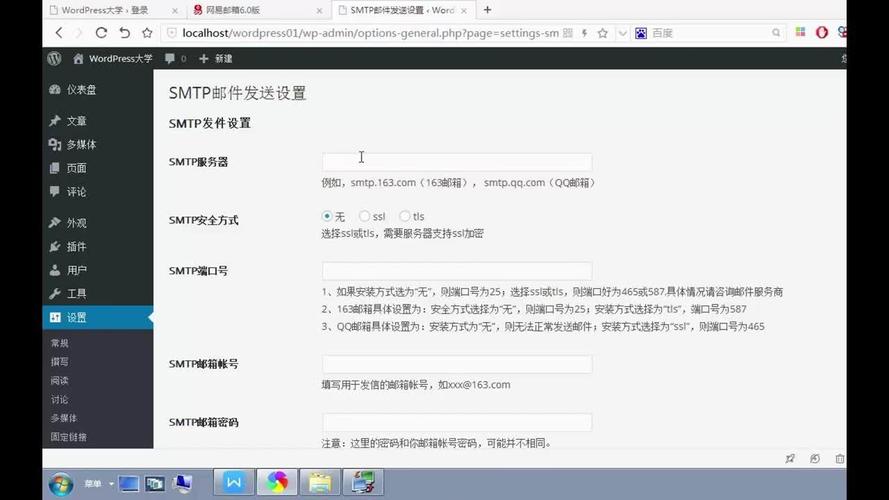Open 多媒体 media settings submenu
The width and height of the screenshot is (889, 500).
pos(64,418)
